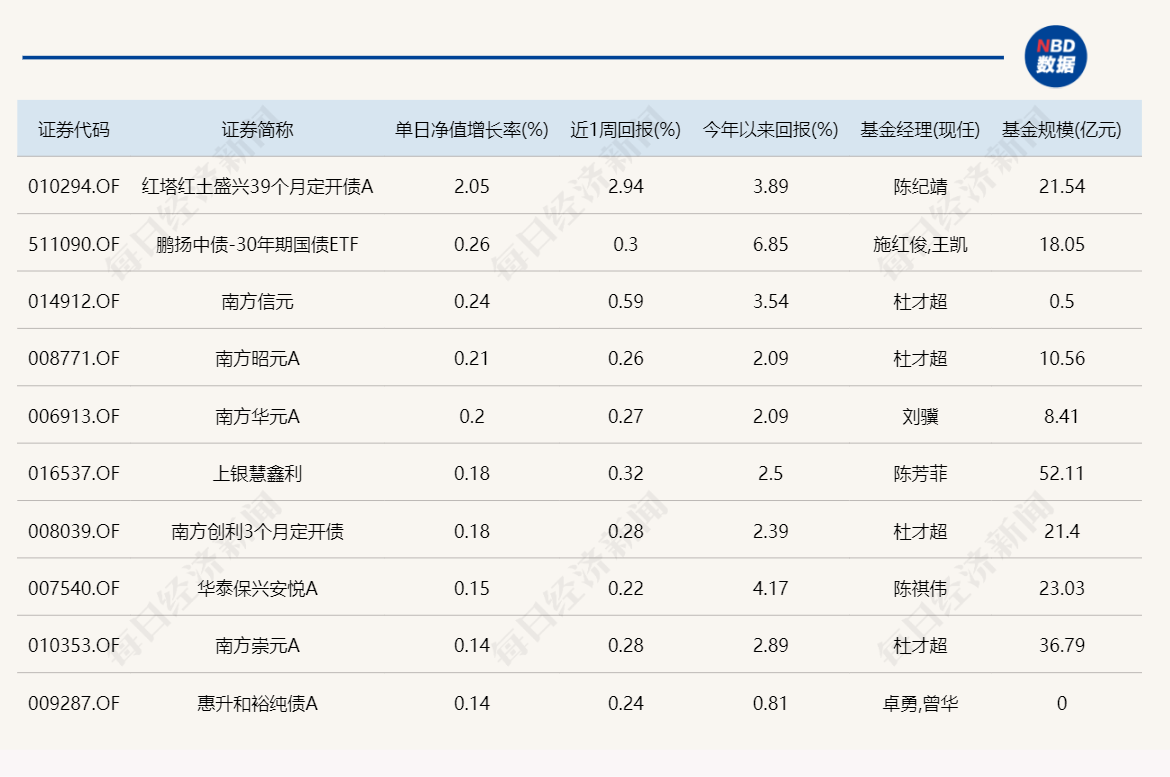This screenshot has height=777, width=1170.
Task: Click fund name 南方信元
Action: [257, 302]
